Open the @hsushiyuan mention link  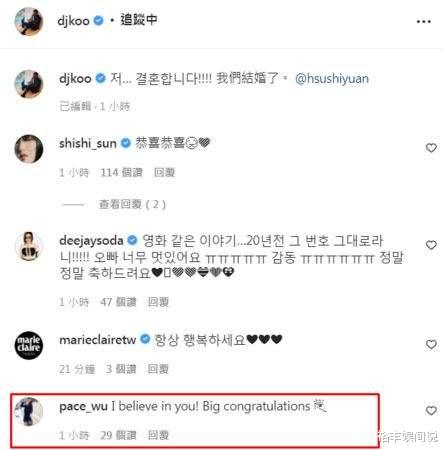[x=332, y=79]
